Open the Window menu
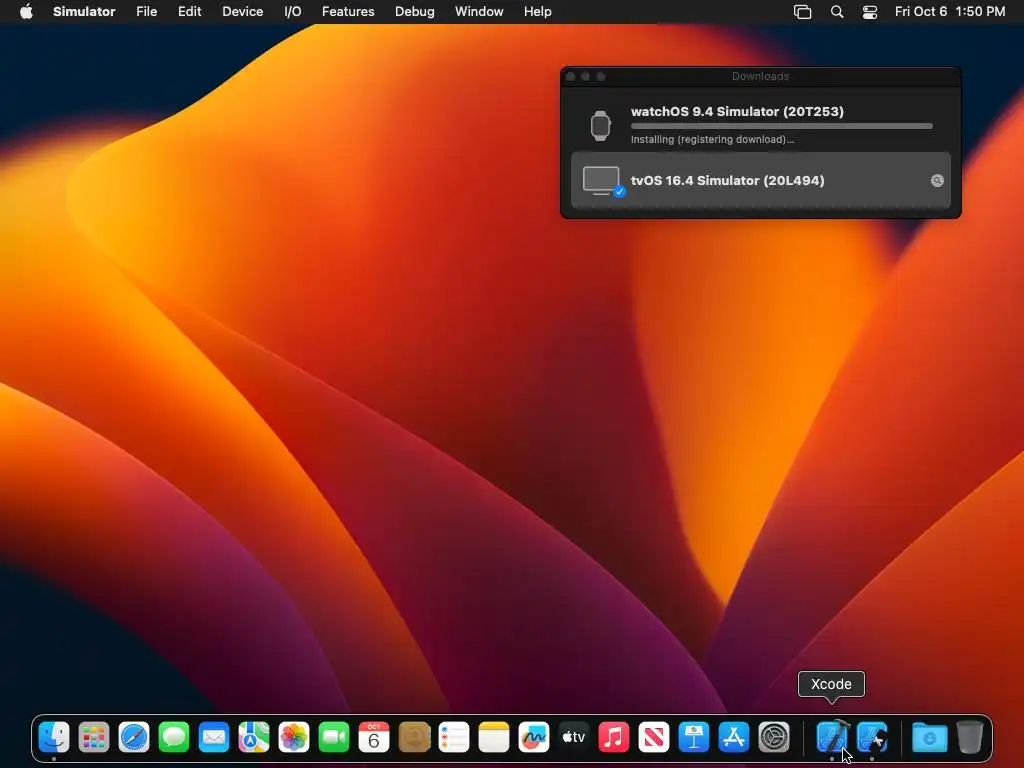The height and width of the screenshot is (768, 1024). click(479, 12)
